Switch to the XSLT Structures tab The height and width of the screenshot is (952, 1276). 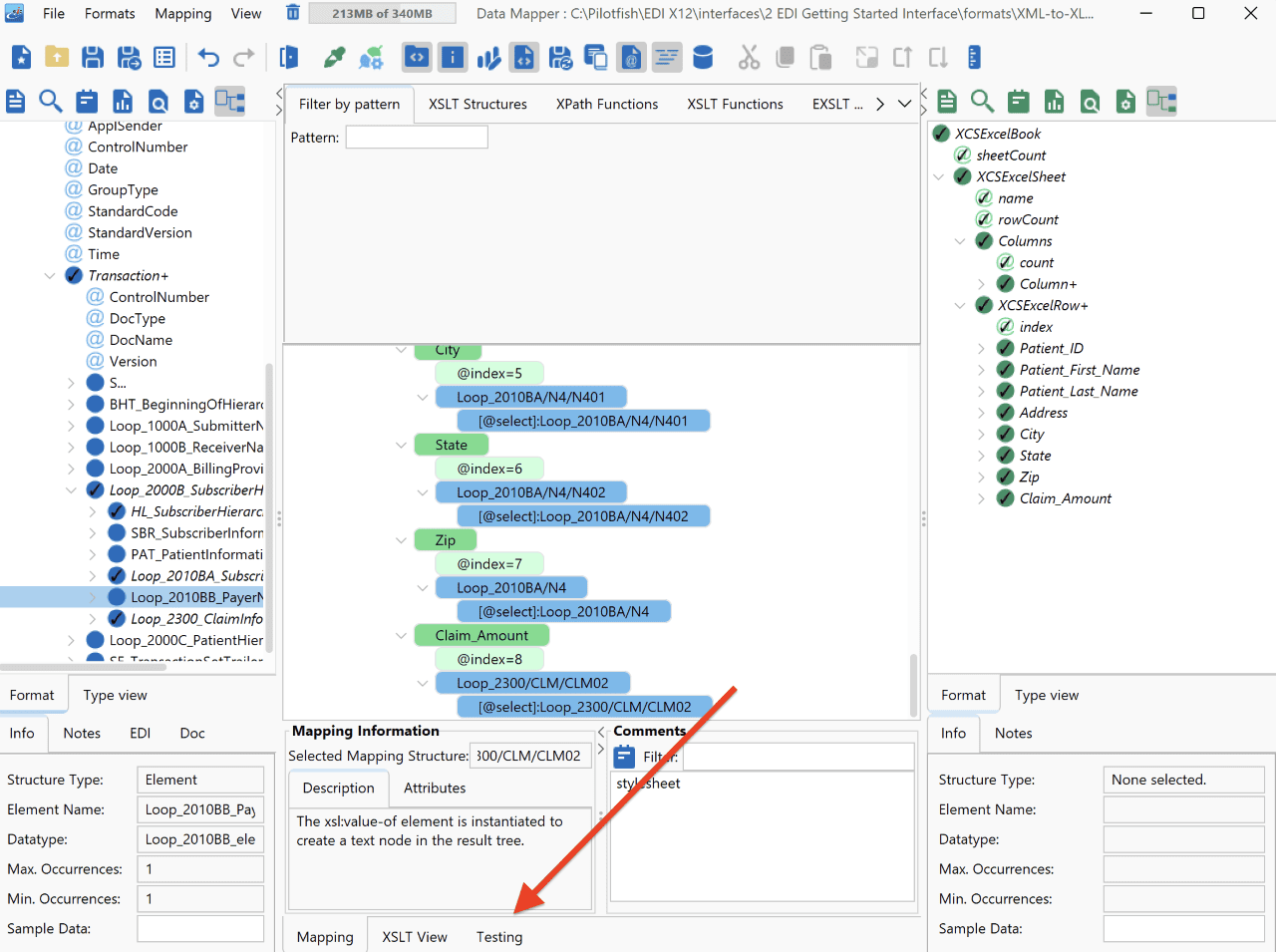pos(478,104)
